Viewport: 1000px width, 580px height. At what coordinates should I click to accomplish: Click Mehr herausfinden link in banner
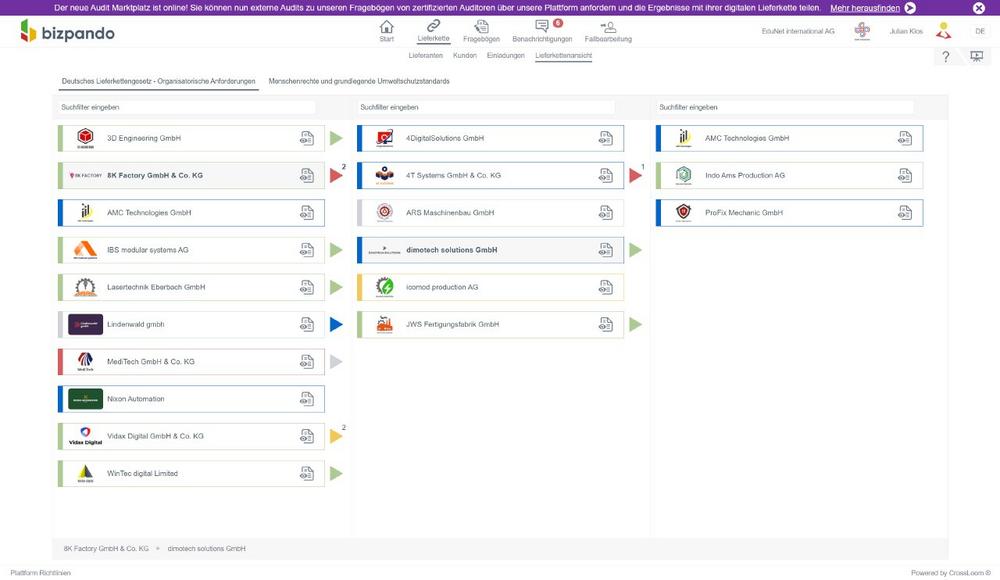click(x=865, y=8)
